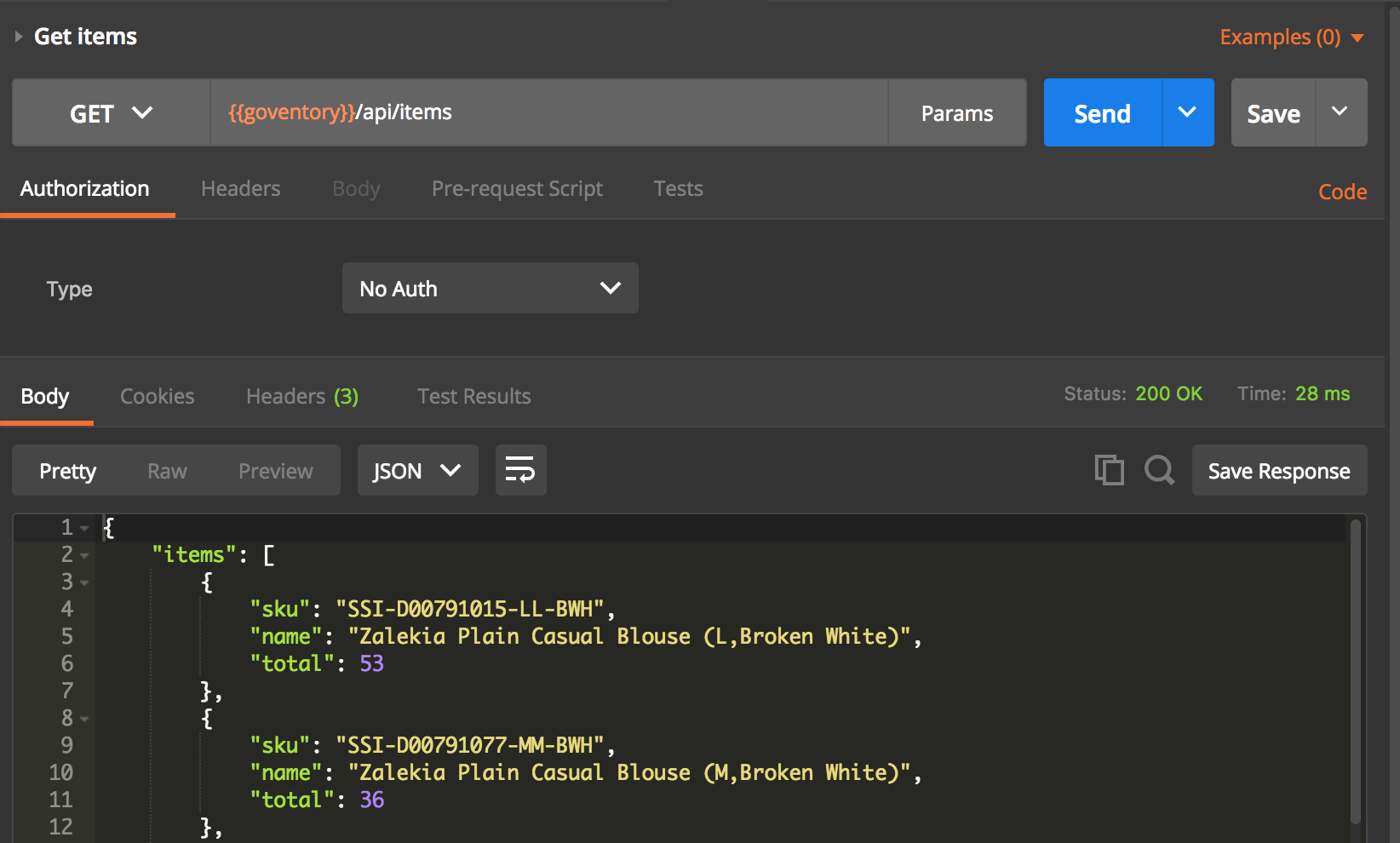Collapse the first item object at line 3
1400x843 pixels.
[83, 582]
